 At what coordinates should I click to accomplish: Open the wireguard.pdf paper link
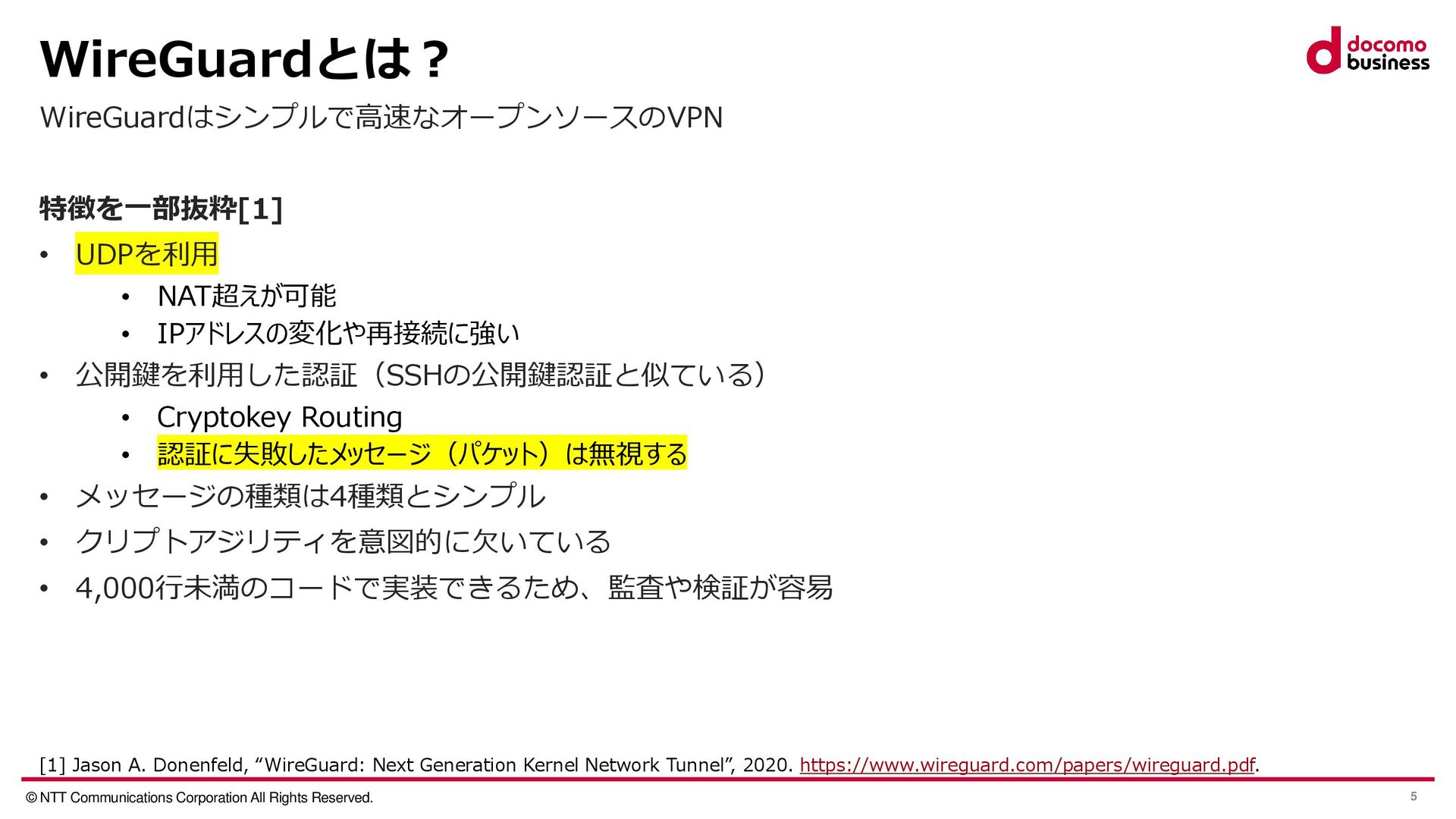pyautogui.click(x=1027, y=764)
